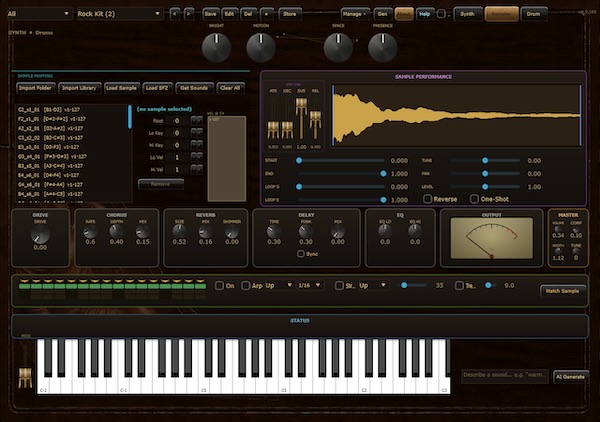Adjust the Master WIDTH knob
Screen dimensions: 600x422
[558, 251]
